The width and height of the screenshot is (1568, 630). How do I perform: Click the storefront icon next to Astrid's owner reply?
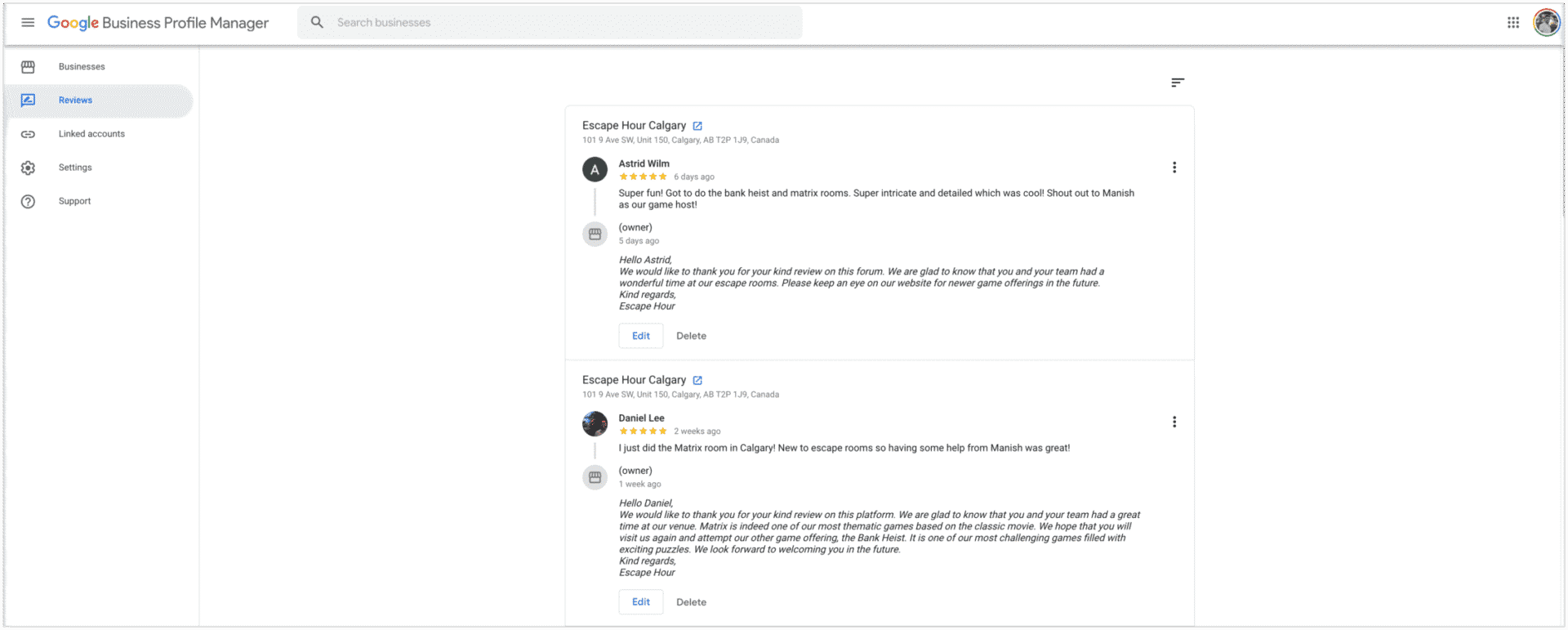595,234
